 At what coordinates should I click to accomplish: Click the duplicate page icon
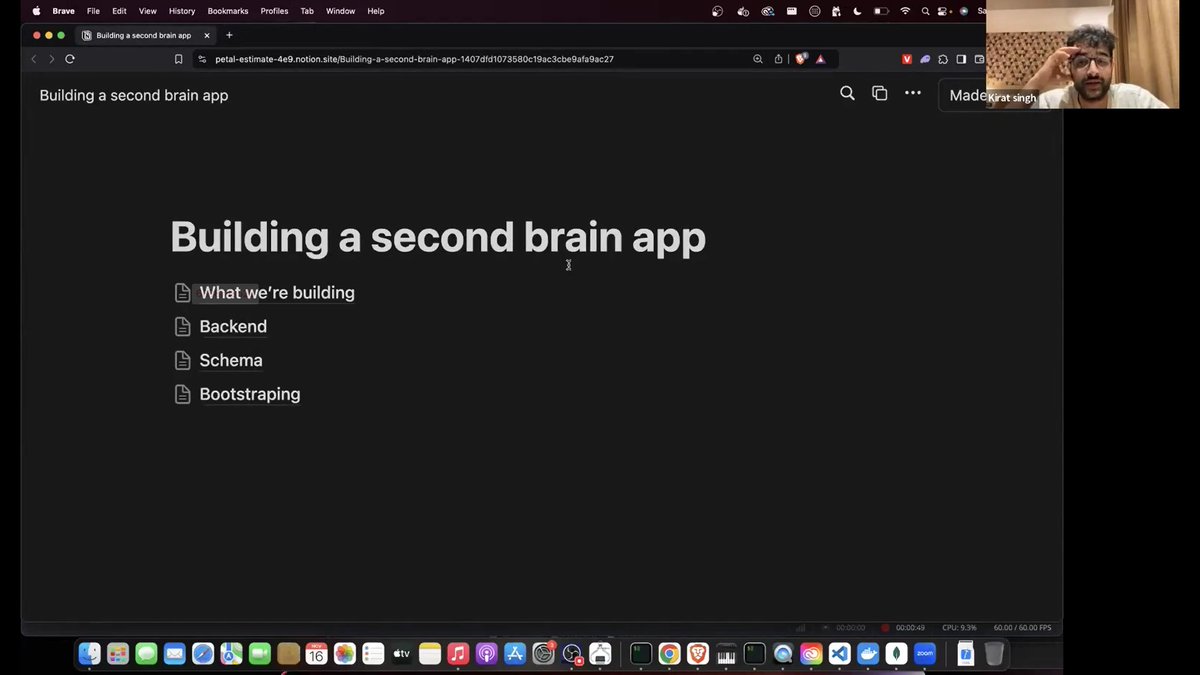click(880, 93)
